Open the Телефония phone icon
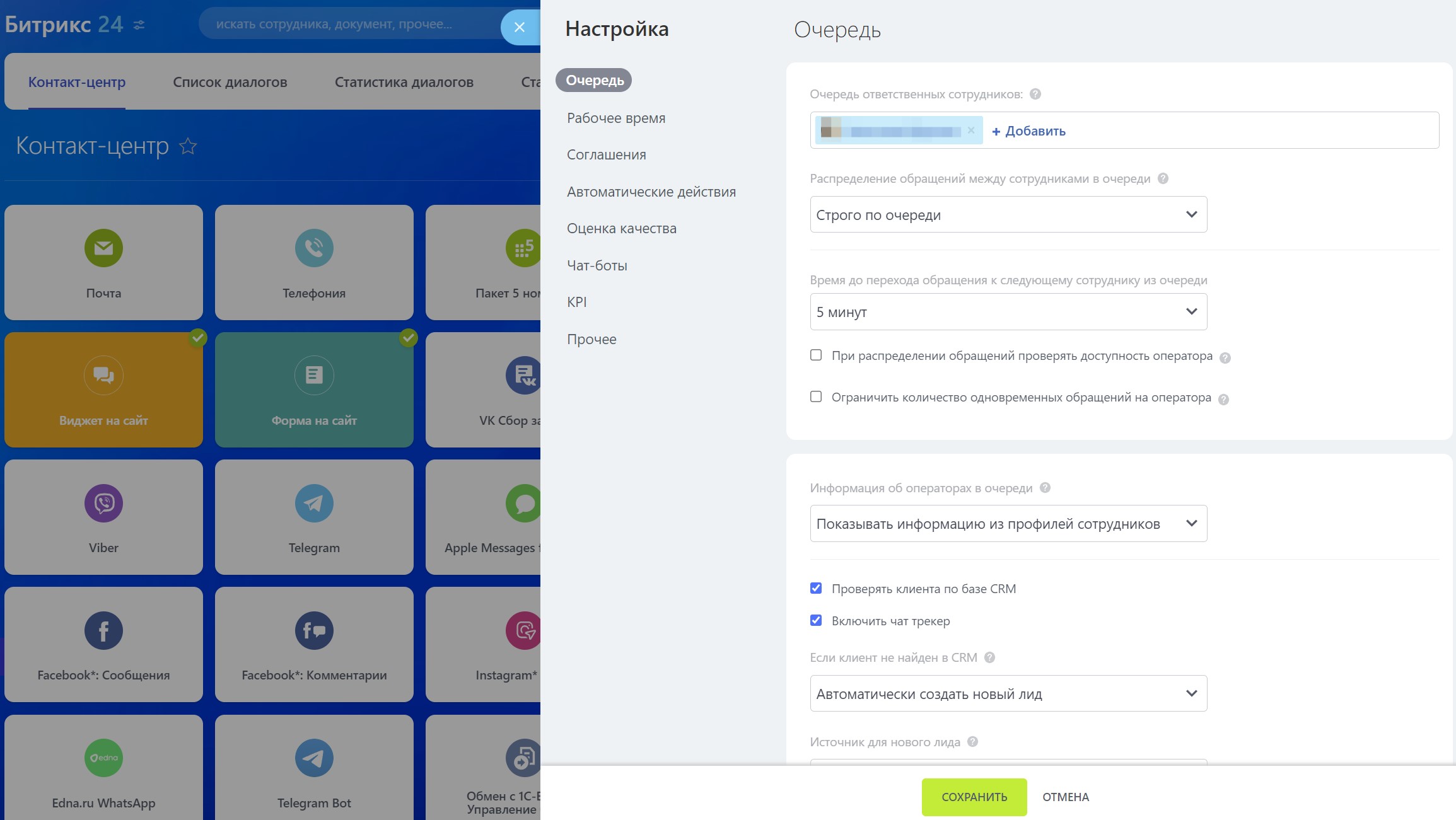 314,248
